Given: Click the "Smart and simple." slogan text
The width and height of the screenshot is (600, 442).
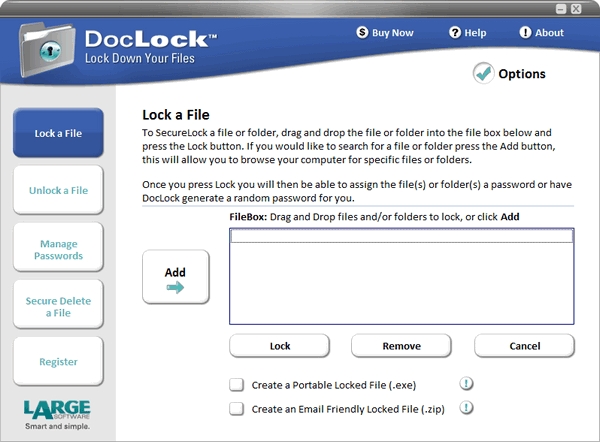Looking at the screenshot, I should pyautogui.click(x=57, y=426).
